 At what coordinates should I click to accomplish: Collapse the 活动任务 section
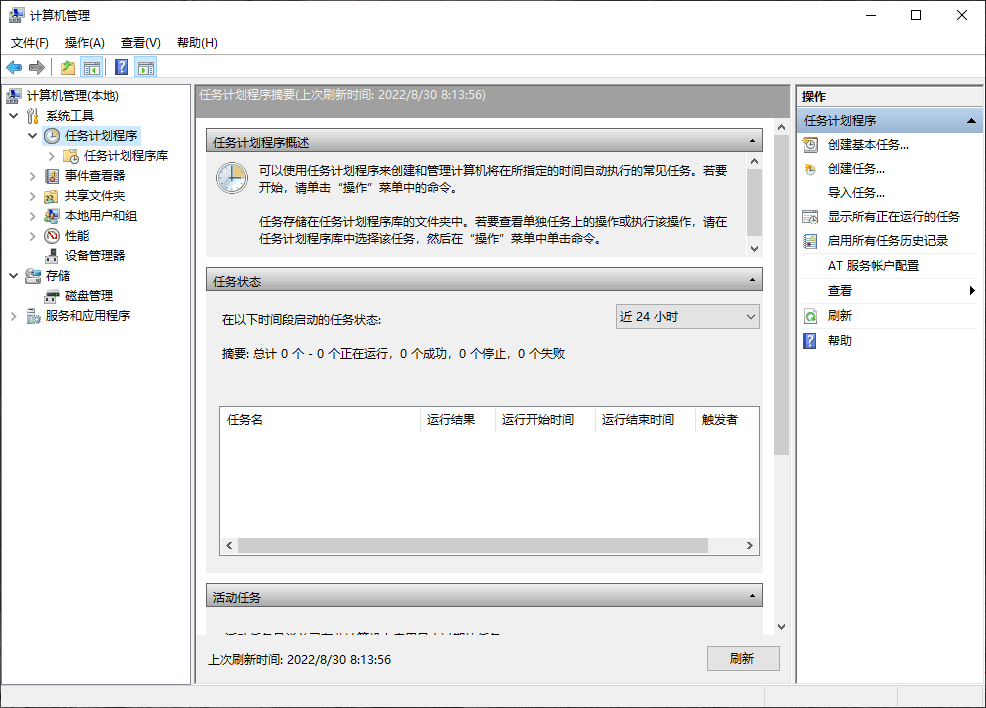coord(752,596)
